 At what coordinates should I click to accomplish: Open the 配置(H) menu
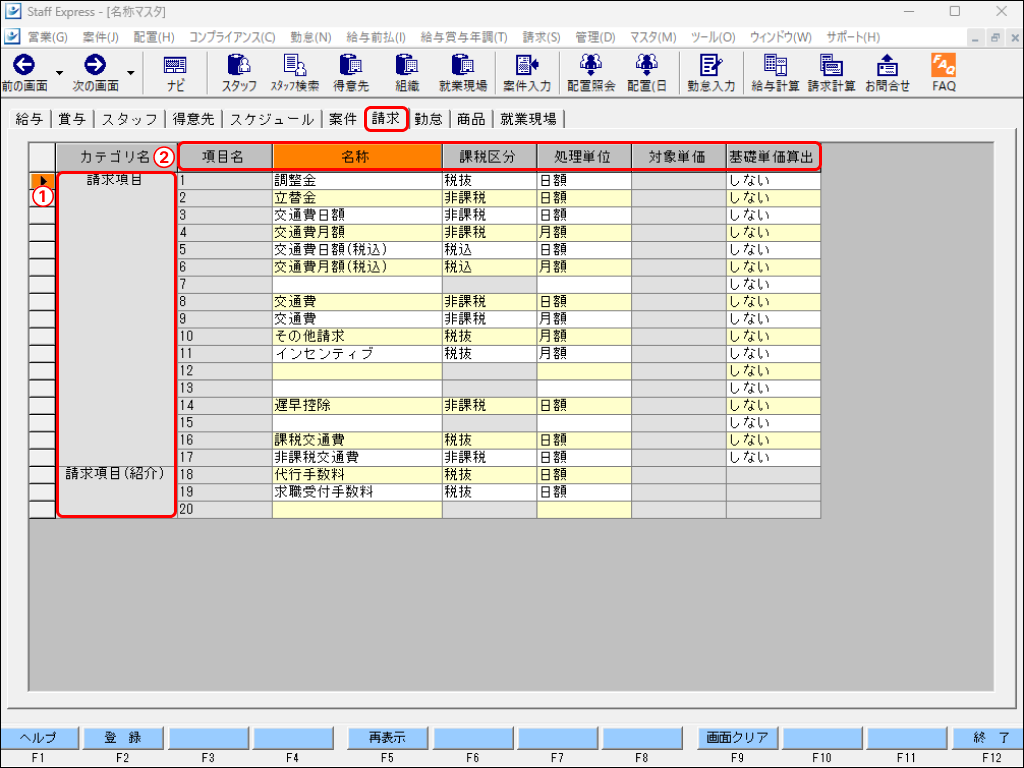(x=154, y=37)
